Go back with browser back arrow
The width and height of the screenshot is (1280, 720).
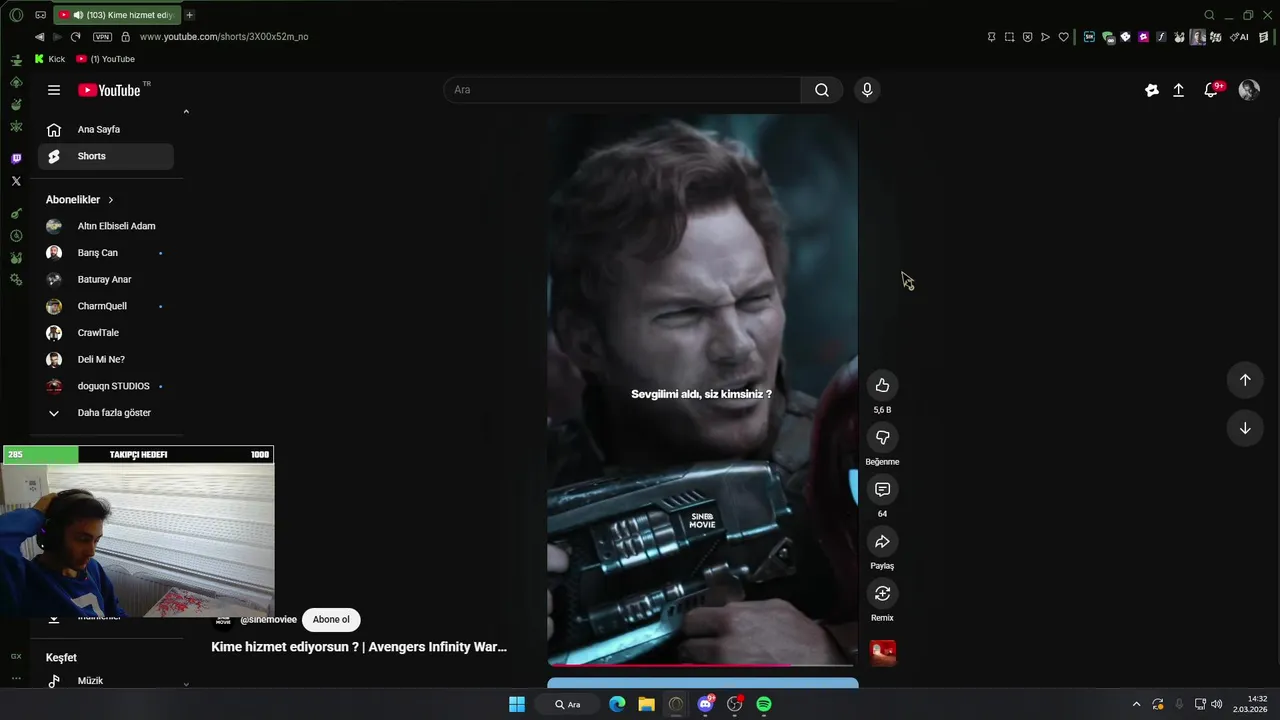click(39, 37)
